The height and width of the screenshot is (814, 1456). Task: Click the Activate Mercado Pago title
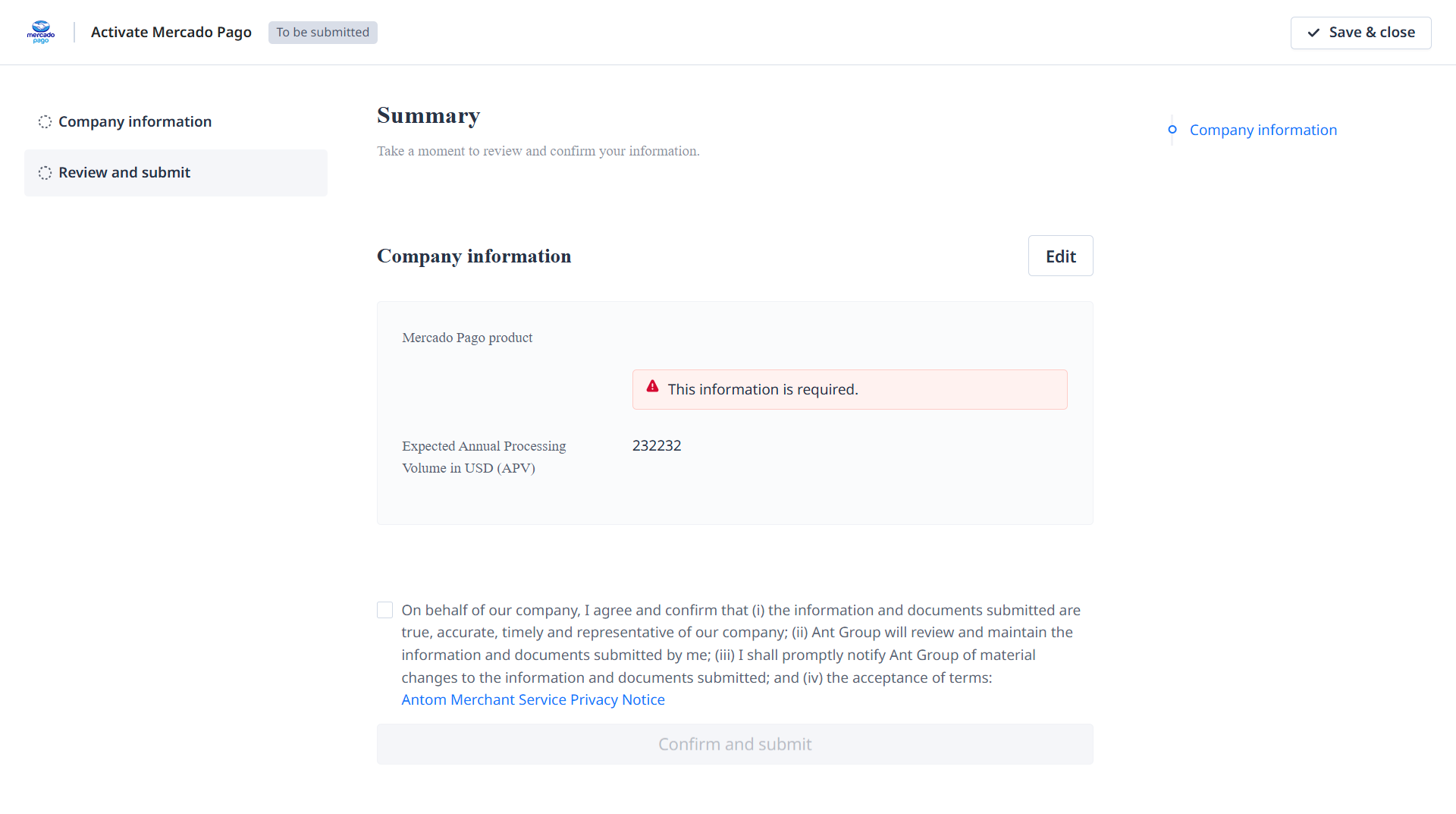click(171, 33)
